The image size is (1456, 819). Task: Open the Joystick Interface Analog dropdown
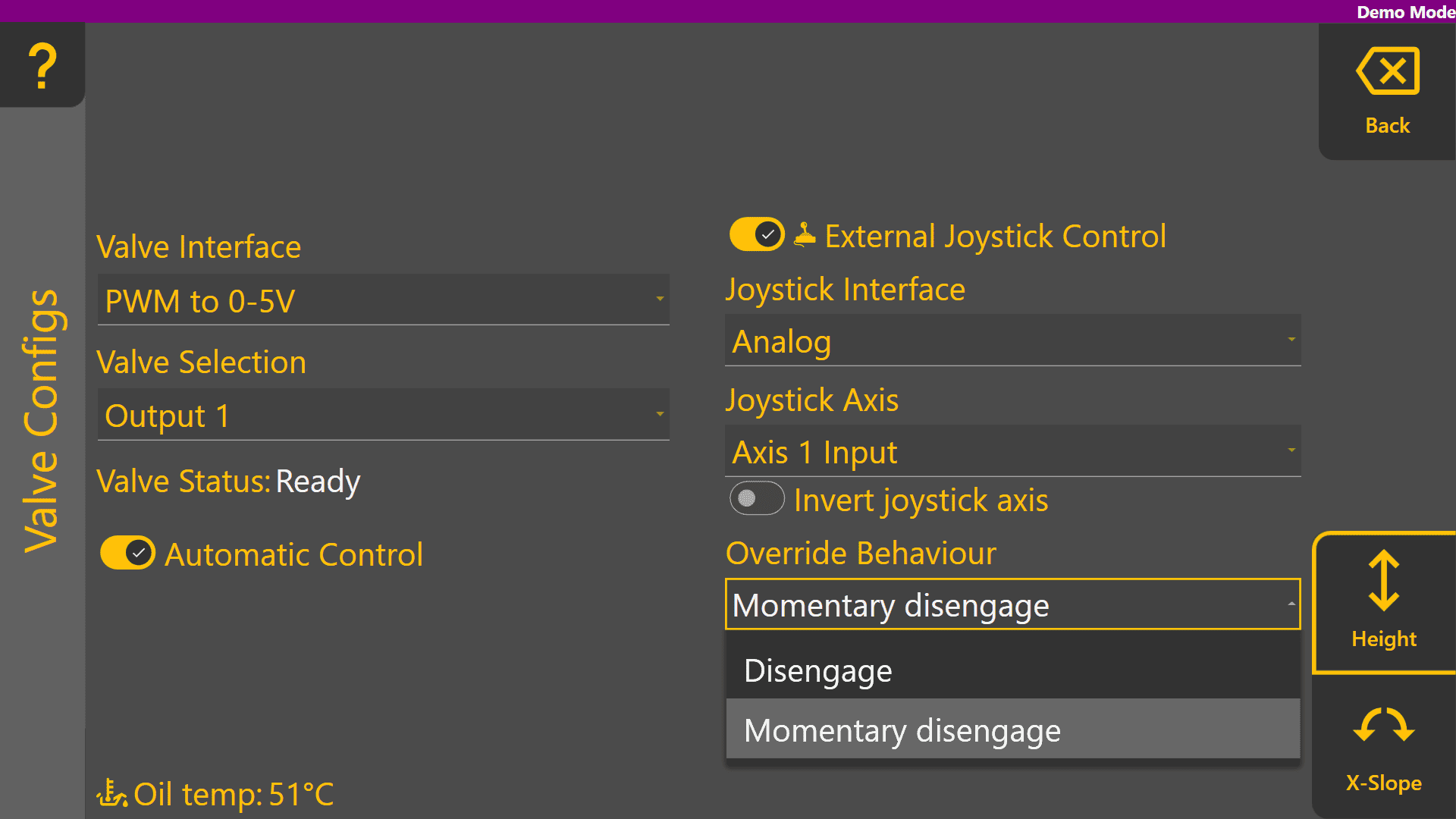pos(1012,341)
